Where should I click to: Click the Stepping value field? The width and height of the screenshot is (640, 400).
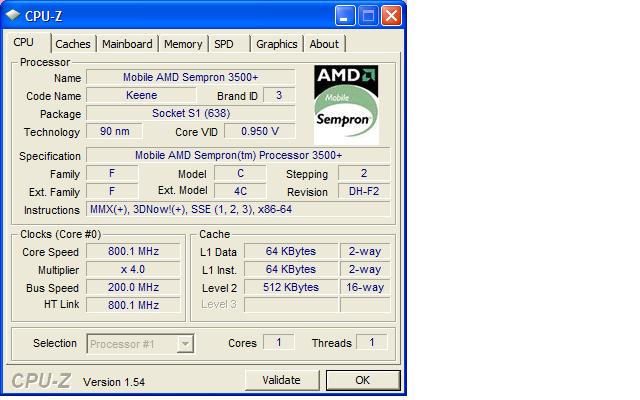click(364, 173)
